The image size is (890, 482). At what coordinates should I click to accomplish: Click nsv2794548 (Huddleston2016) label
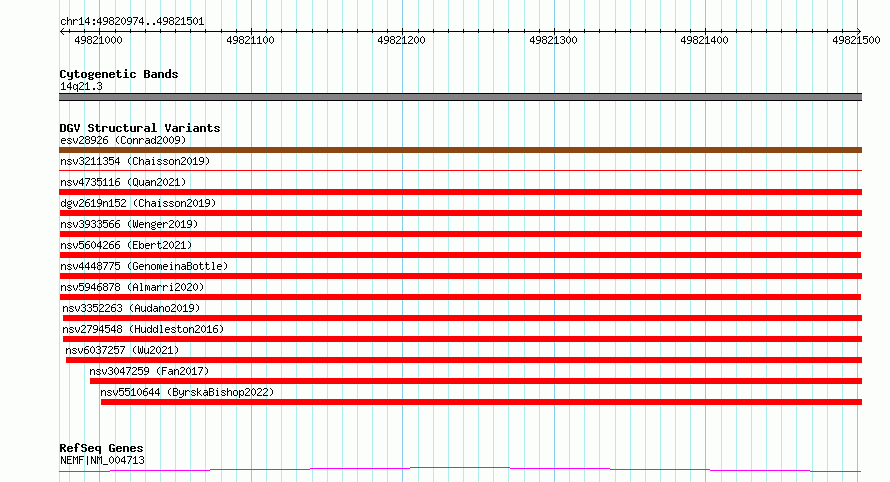143,329
